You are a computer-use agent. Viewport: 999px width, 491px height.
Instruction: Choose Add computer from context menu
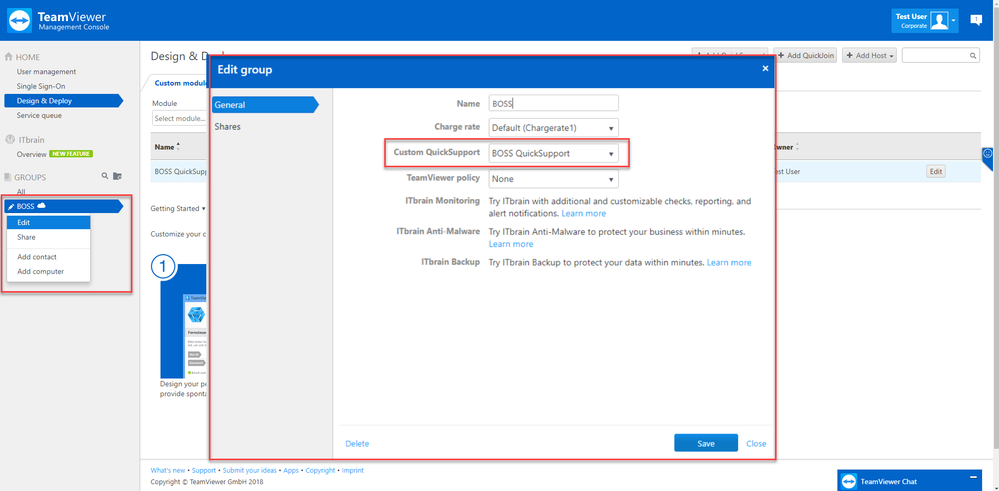48,271
